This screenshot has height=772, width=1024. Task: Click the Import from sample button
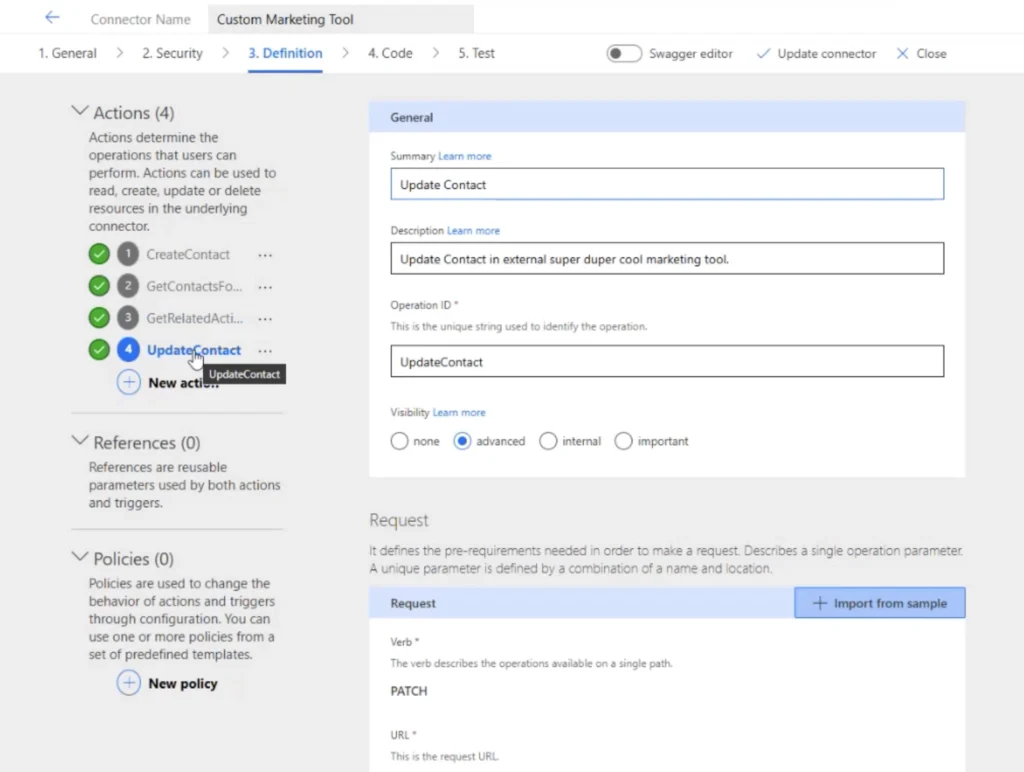tap(879, 603)
